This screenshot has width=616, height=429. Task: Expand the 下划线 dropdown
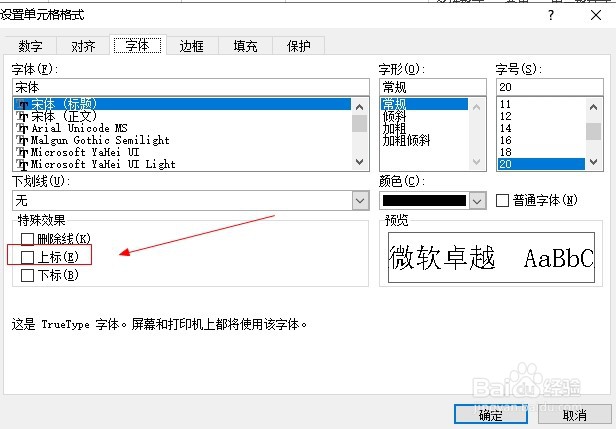point(360,201)
